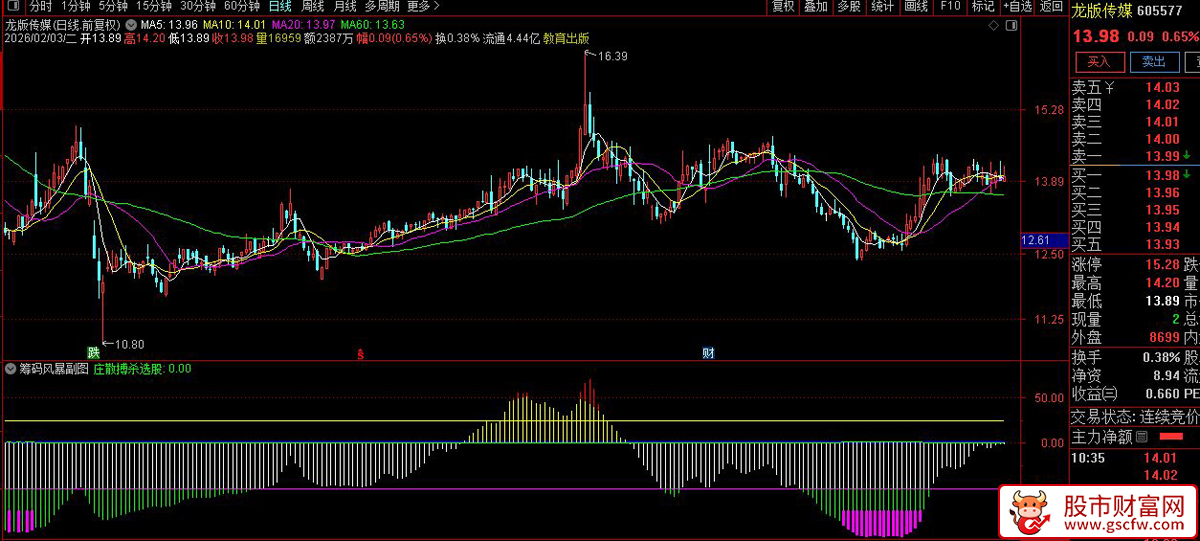Click the red § marker on the chart
The image size is (1200, 541).
(360, 353)
